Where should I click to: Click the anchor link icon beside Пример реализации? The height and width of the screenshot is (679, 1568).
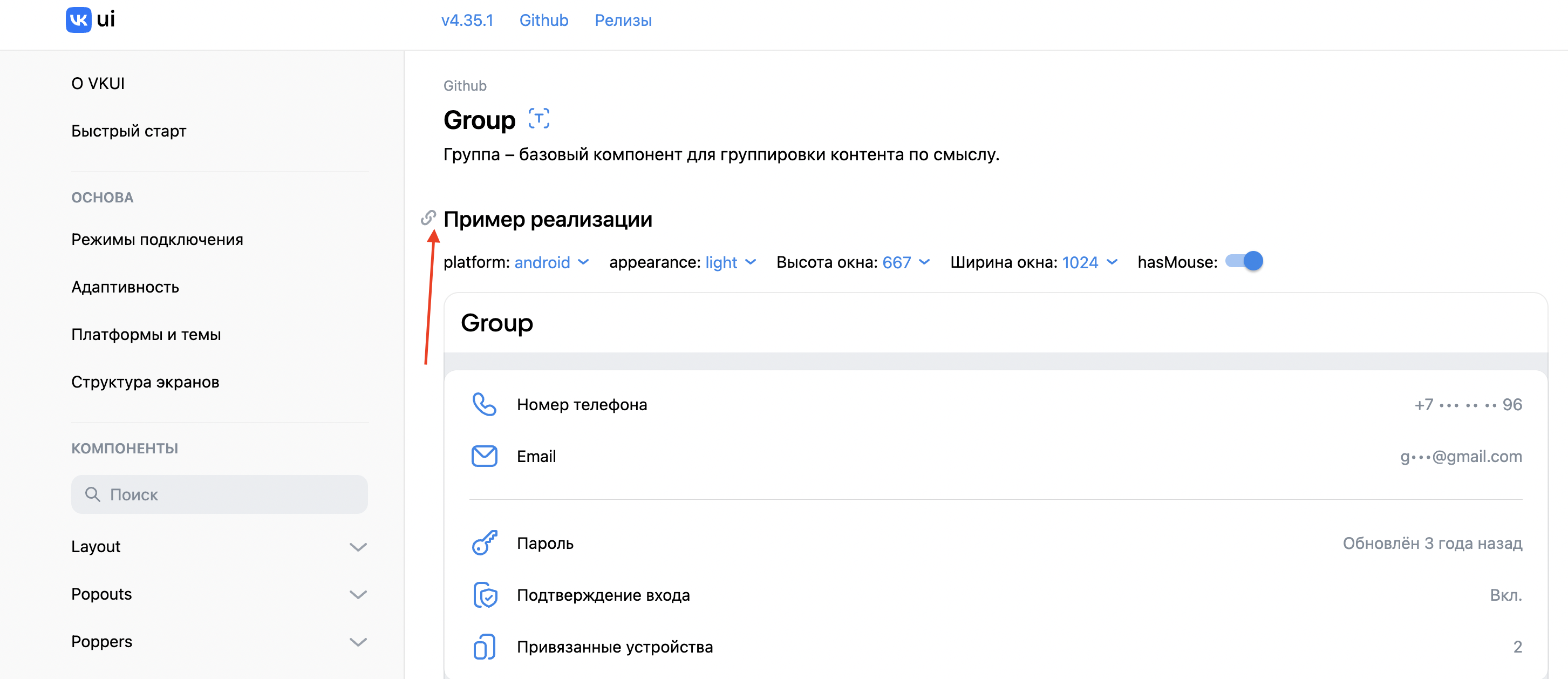click(428, 218)
